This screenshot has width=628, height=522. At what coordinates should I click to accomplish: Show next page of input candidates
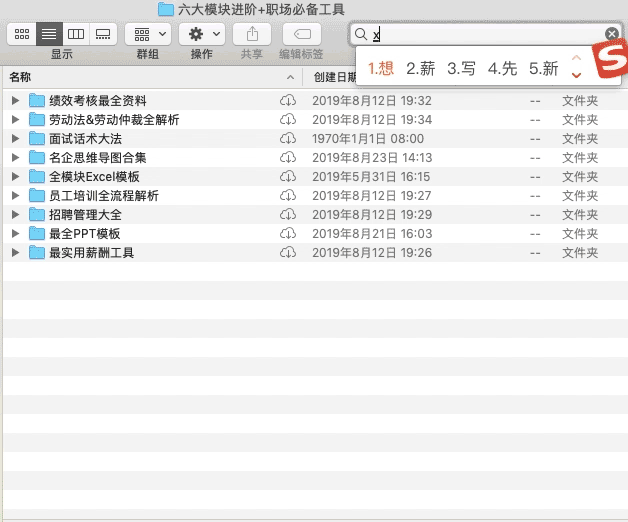click(576, 75)
